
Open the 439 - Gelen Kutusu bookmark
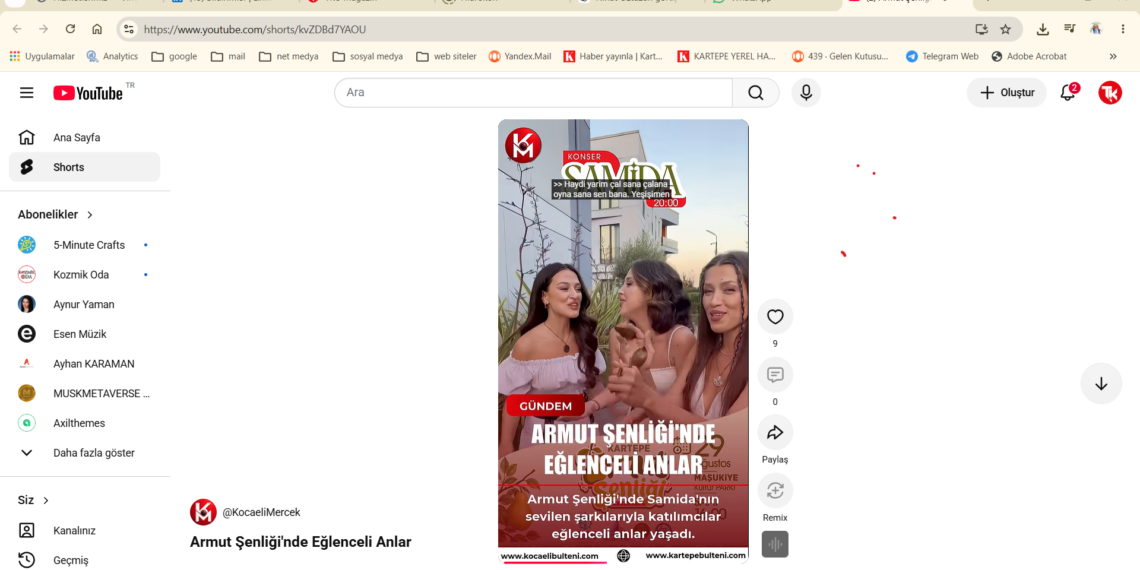pos(840,56)
